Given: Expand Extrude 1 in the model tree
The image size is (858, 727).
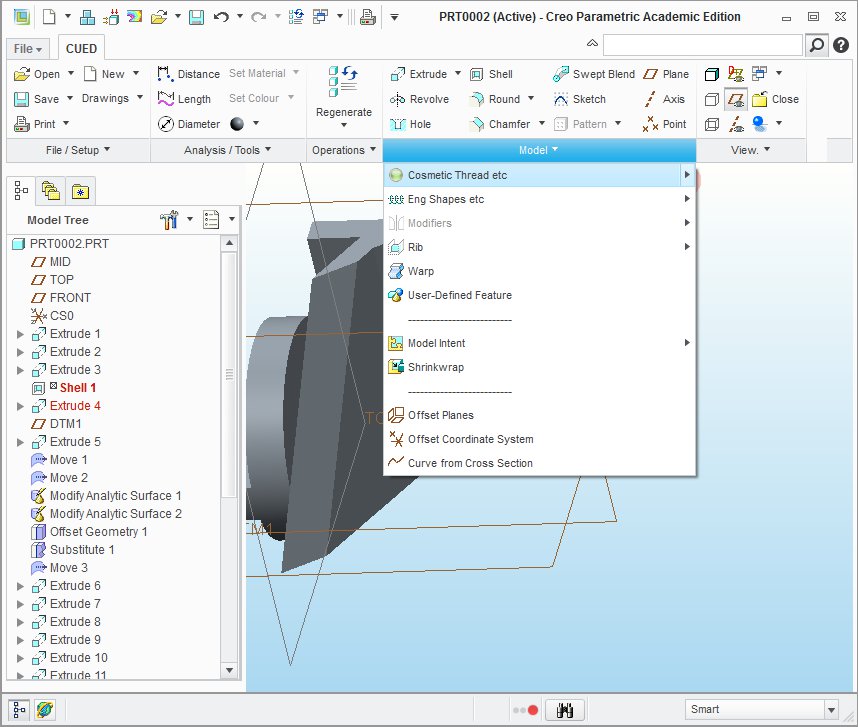Looking at the screenshot, I should pyautogui.click(x=20, y=334).
